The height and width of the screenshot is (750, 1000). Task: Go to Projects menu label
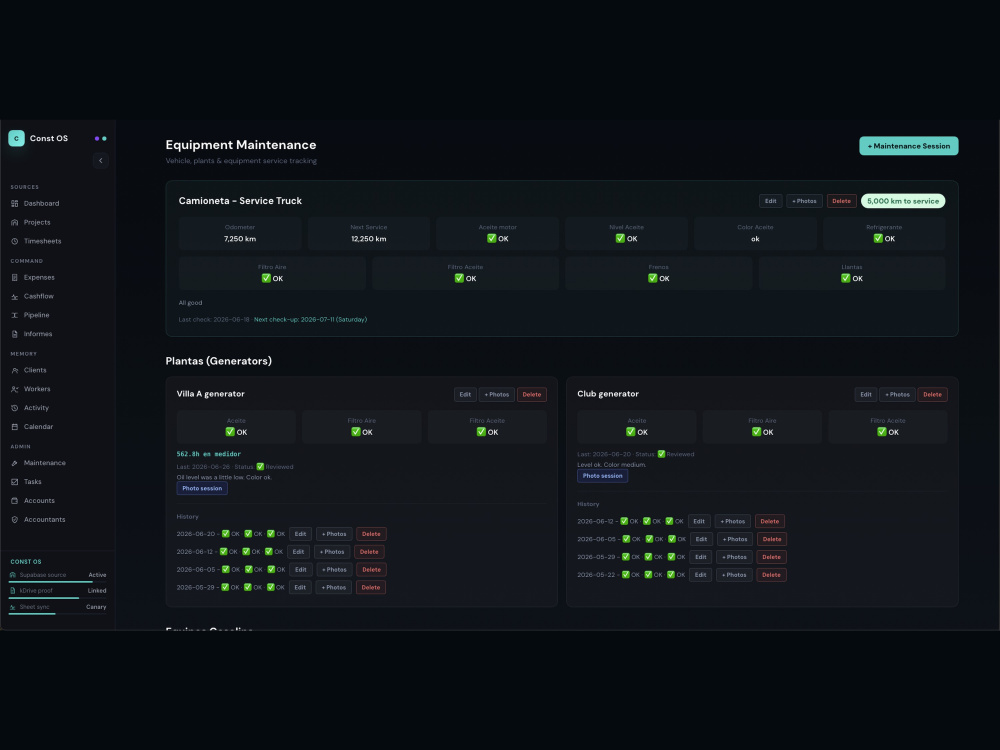[x=37, y=223]
